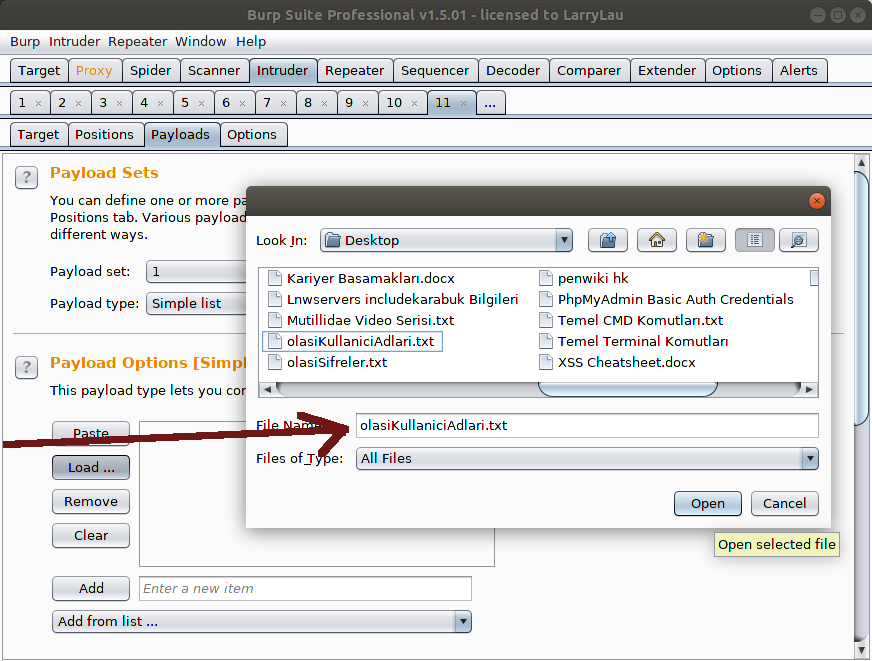Open the Intruder Target sub-tab
This screenshot has height=661, width=872.
(38, 135)
